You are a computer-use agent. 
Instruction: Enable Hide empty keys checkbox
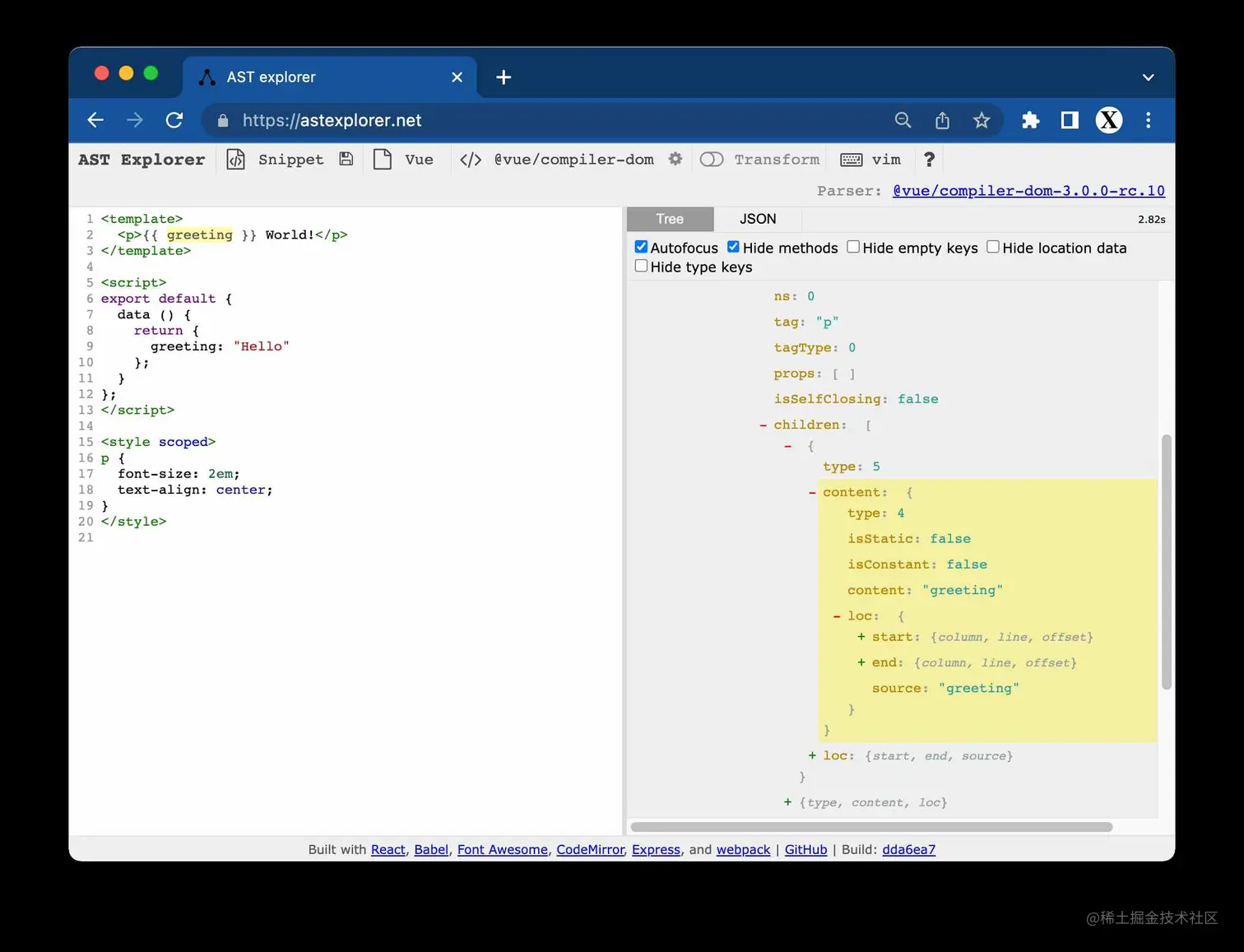click(x=853, y=247)
